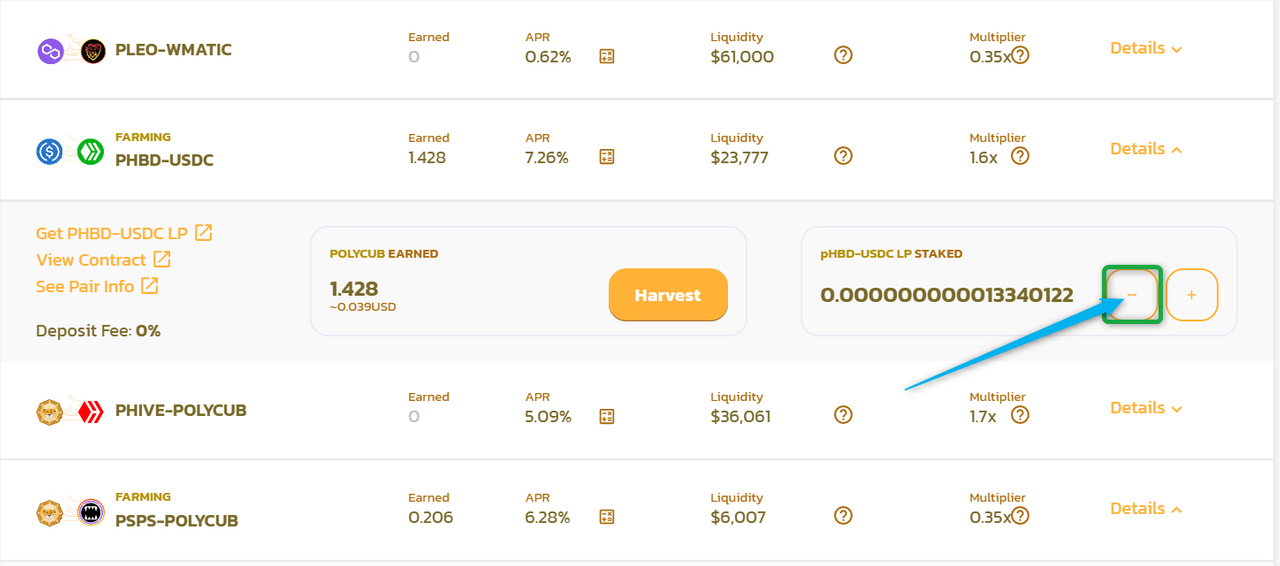1280x566 pixels.
Task: Select the PHIVE-POLYCUB farm name
Action: pyautogui.click(x=181, y=410)
